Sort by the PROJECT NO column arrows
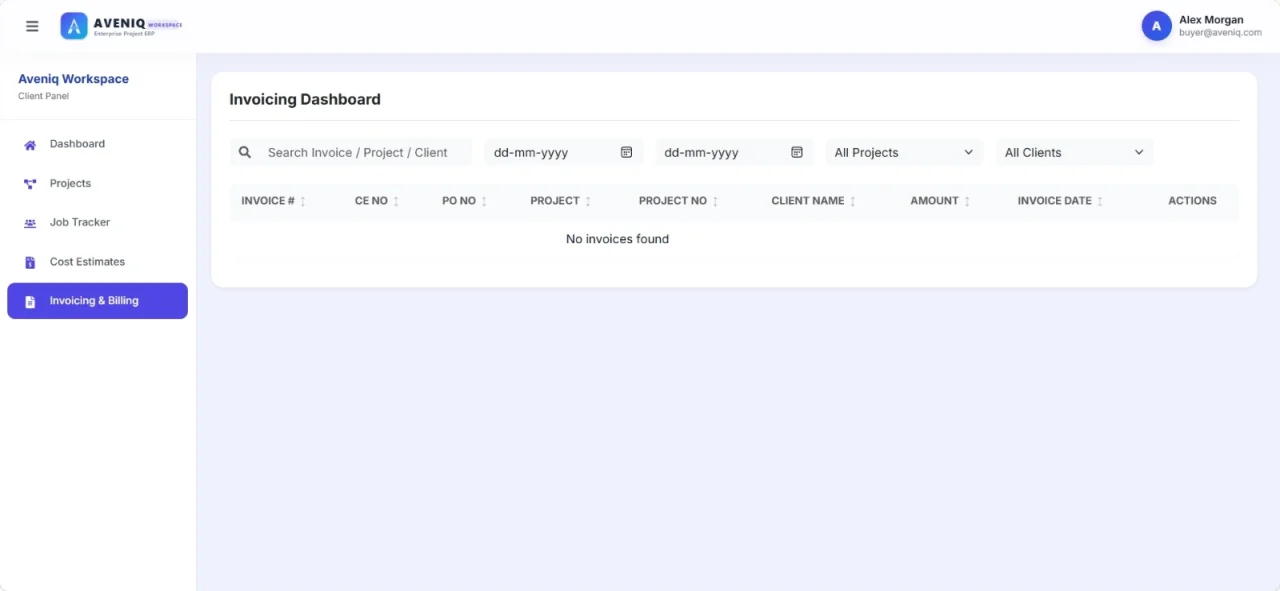The width and height of the screenshot is (1280, 591). point(715,201)
